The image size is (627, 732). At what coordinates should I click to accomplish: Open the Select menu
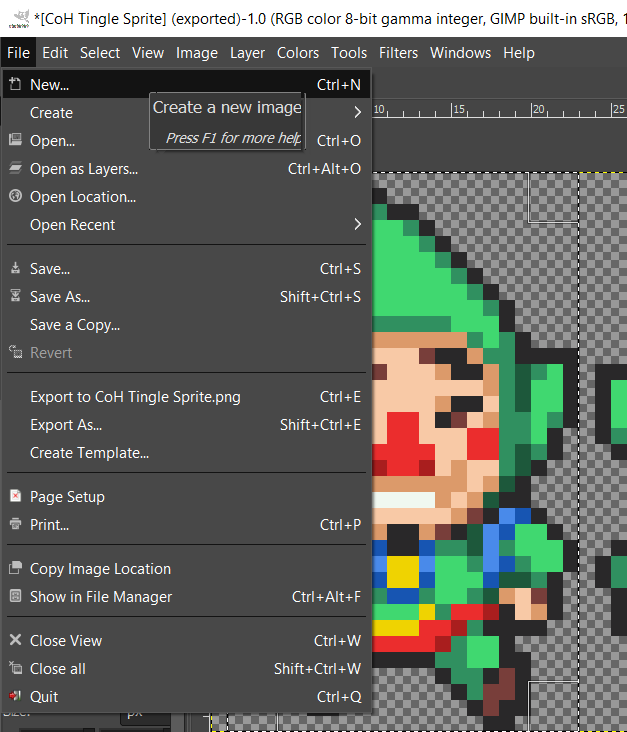[100, 53]
